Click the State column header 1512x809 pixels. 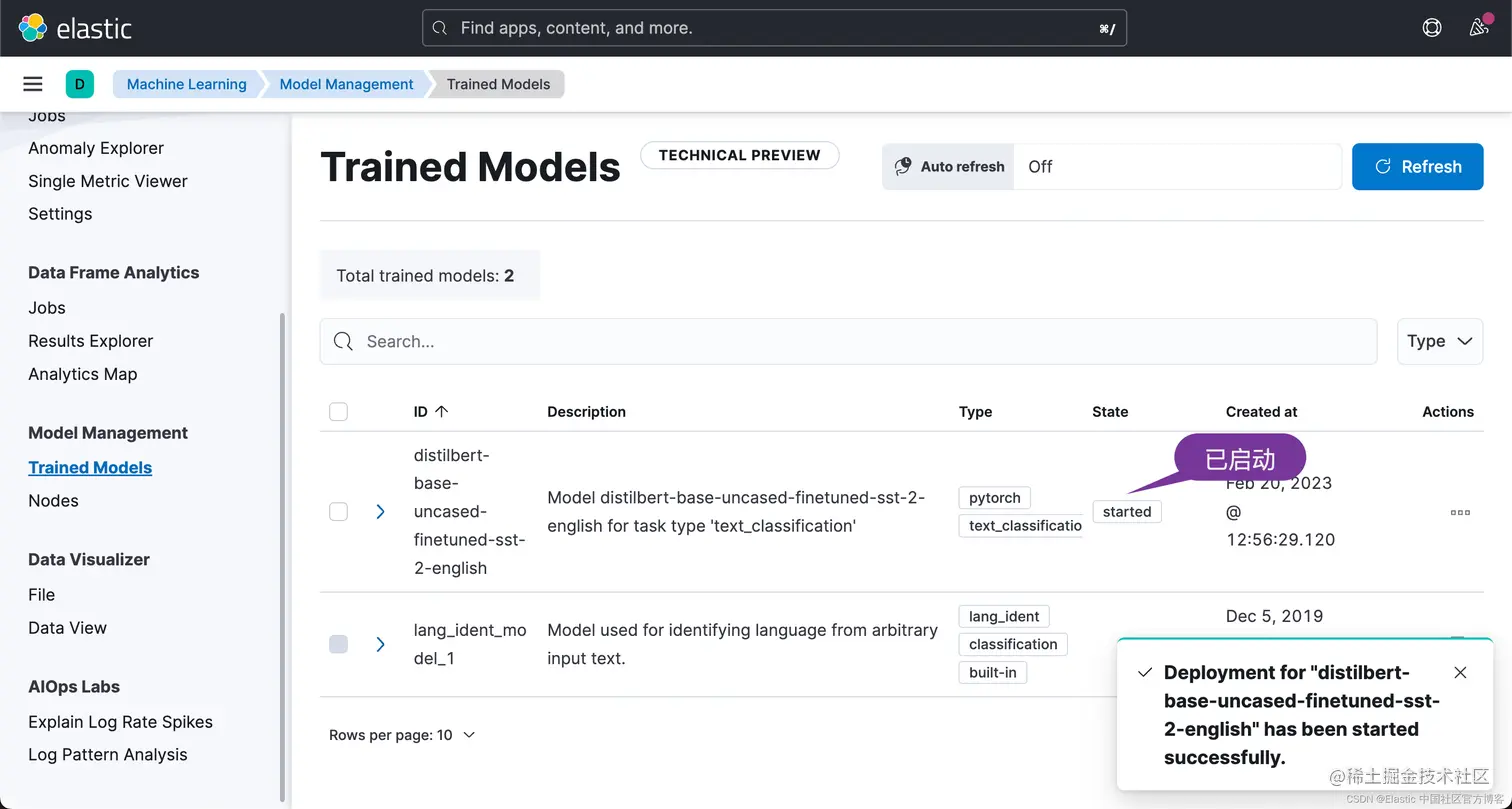coord(1110,412)
